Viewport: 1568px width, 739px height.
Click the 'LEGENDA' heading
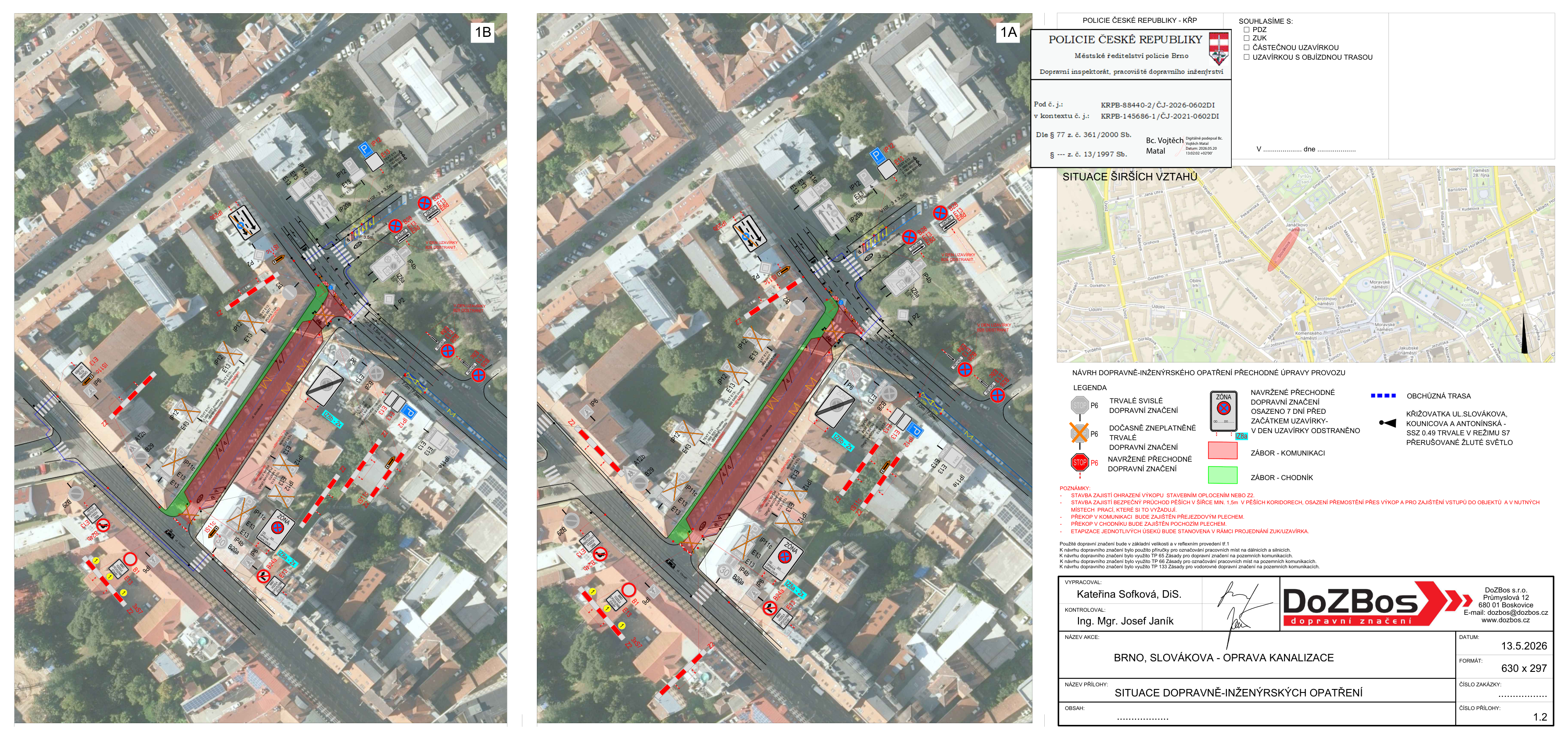(x=1090, y=387)
